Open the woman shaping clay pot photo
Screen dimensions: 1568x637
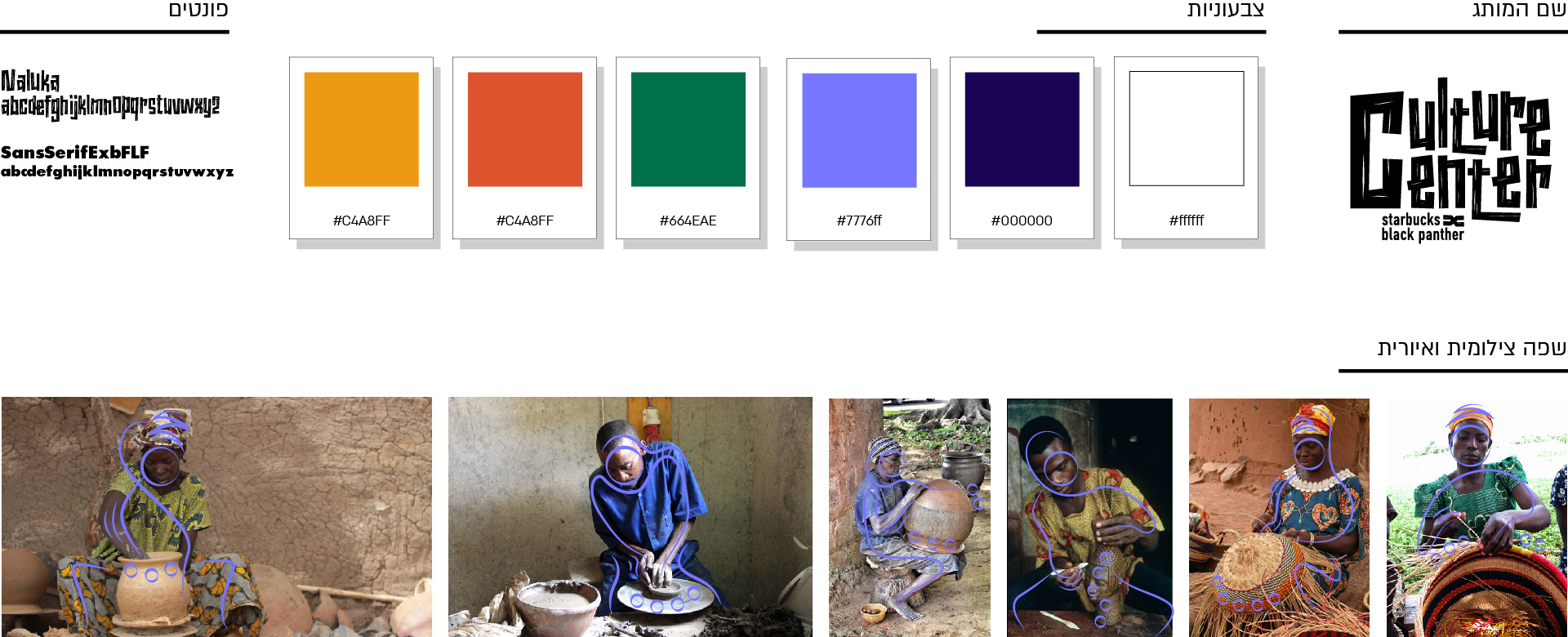[216, 517]
